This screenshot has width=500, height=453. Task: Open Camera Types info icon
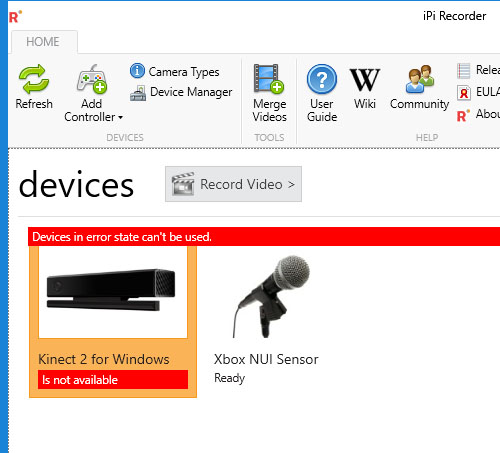(x=137, y=71)
